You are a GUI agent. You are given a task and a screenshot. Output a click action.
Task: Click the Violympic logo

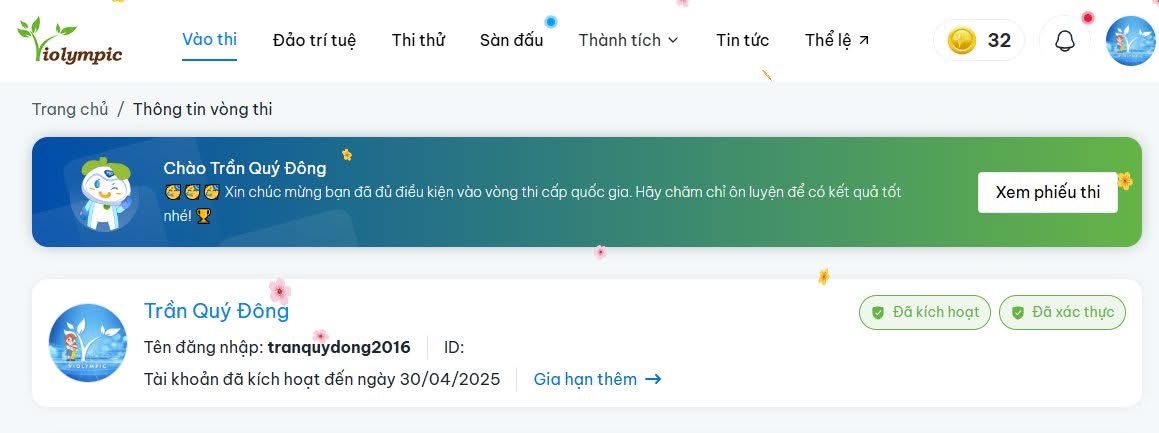tap(69, 41)
